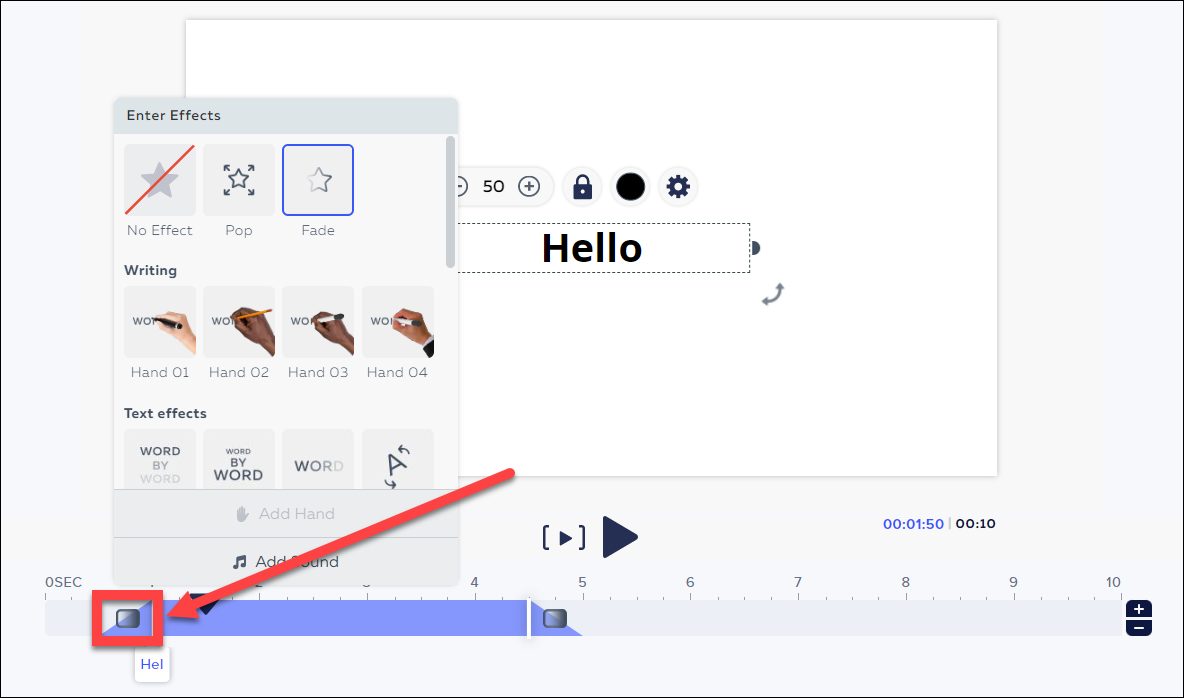The image size is (1184, 698).
Task: Play the animation
Action: pos(619,537)
